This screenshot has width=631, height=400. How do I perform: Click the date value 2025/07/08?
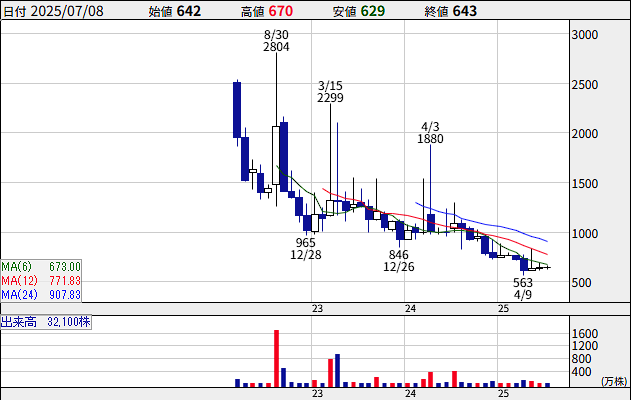[67, 11]
